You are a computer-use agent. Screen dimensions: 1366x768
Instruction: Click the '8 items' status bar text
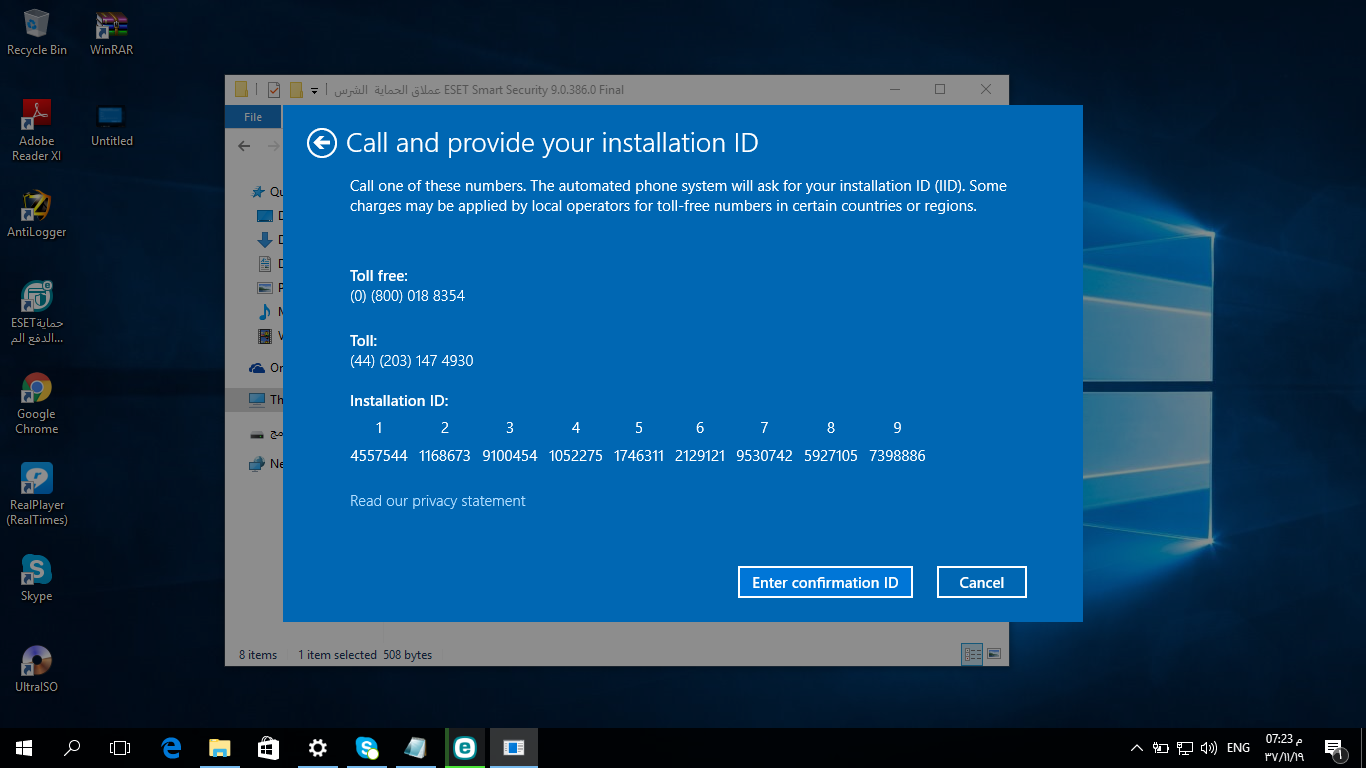[x=258, y=655]
